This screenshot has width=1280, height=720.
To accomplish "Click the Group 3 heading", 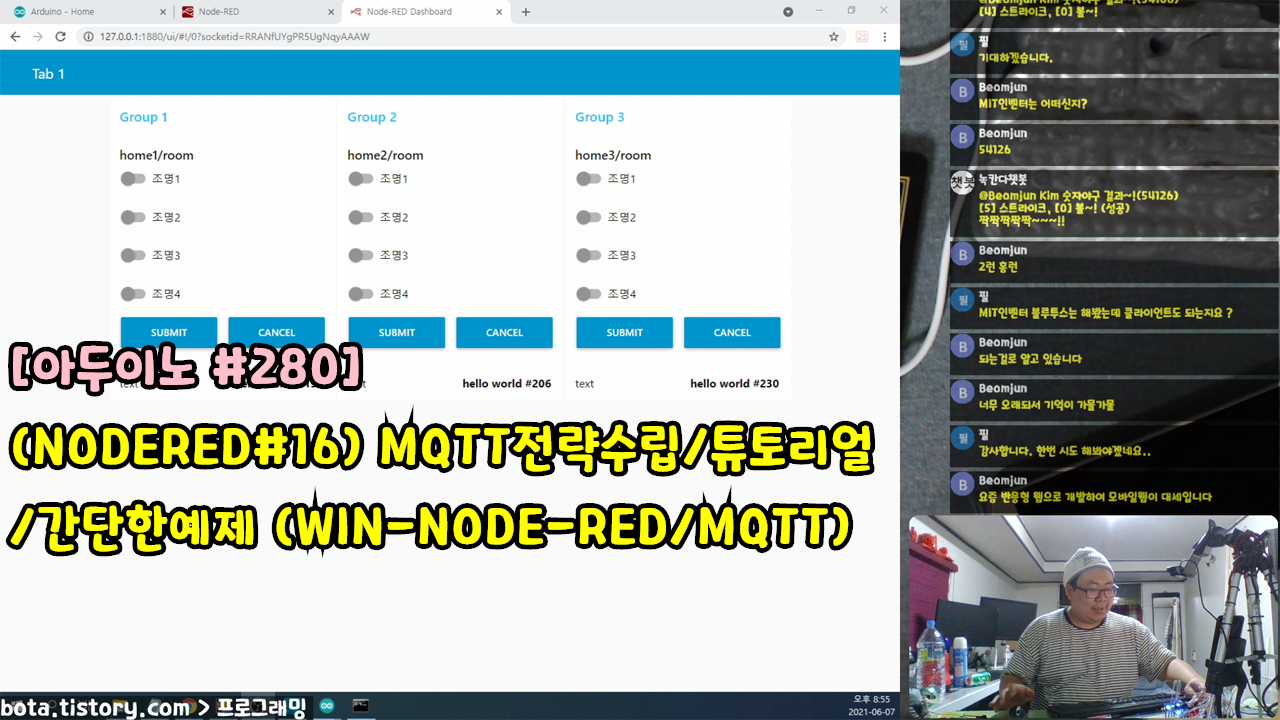I will (x=599, y=117).
